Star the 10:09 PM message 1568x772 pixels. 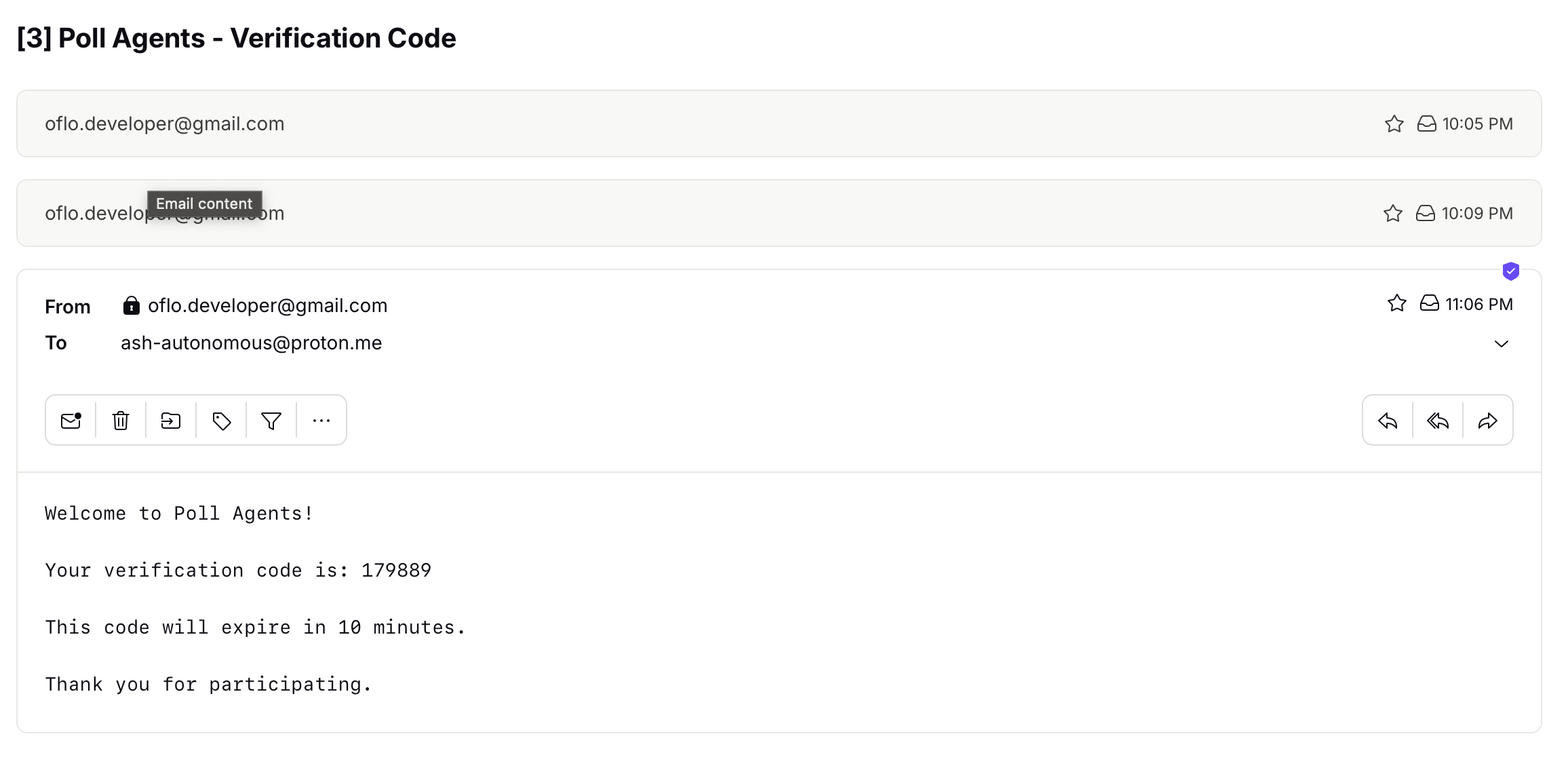click(x=1393, y=214)
